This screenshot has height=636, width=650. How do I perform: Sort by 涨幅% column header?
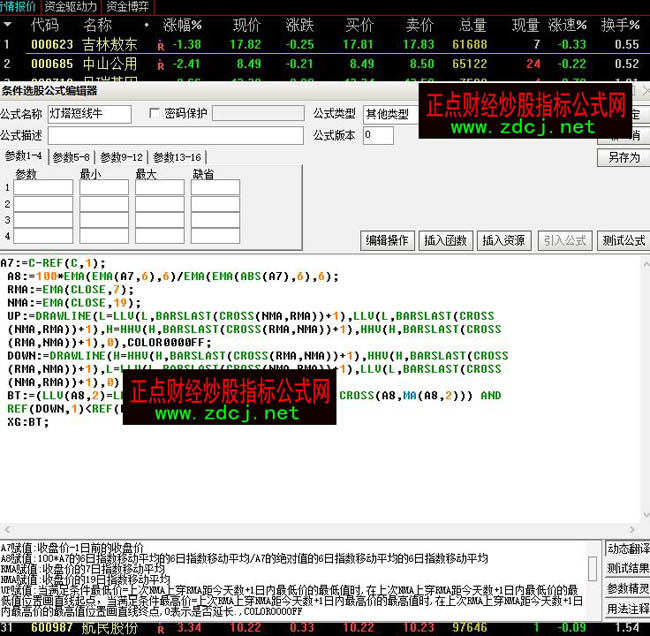point(182,24)
